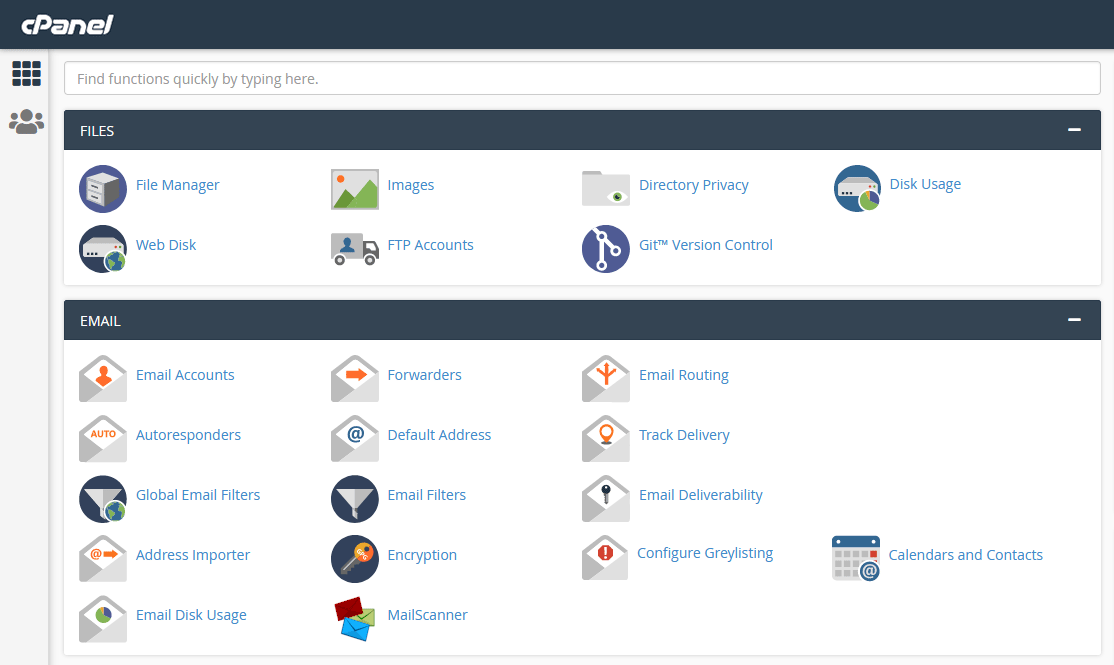Open the Configure Greylisting link

coord(704,553)
